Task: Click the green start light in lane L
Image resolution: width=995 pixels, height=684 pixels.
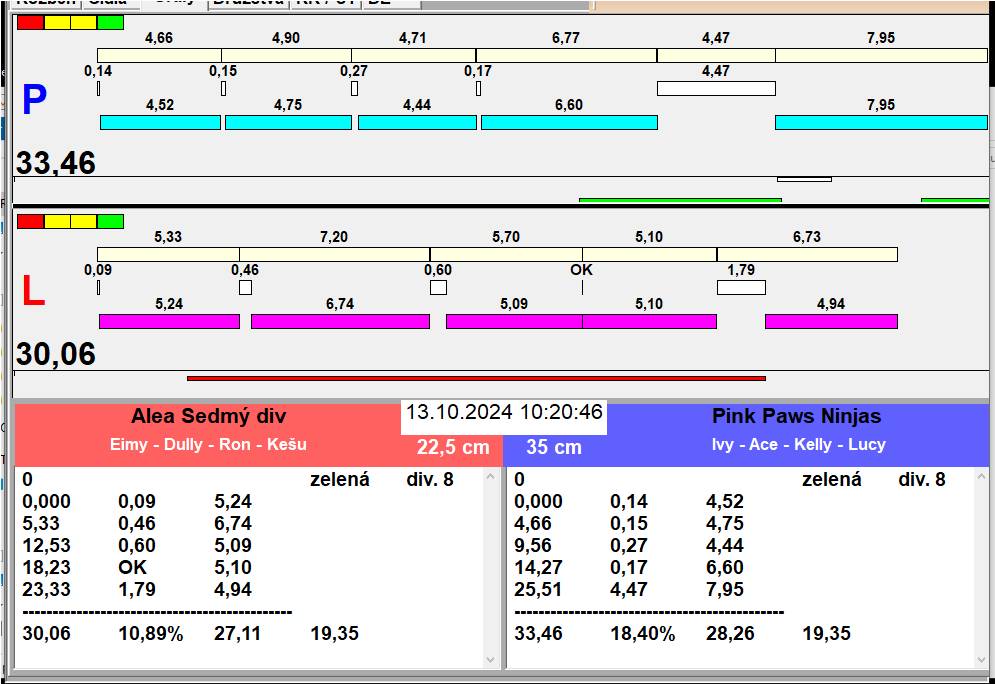Action: (x=111, y=221)
